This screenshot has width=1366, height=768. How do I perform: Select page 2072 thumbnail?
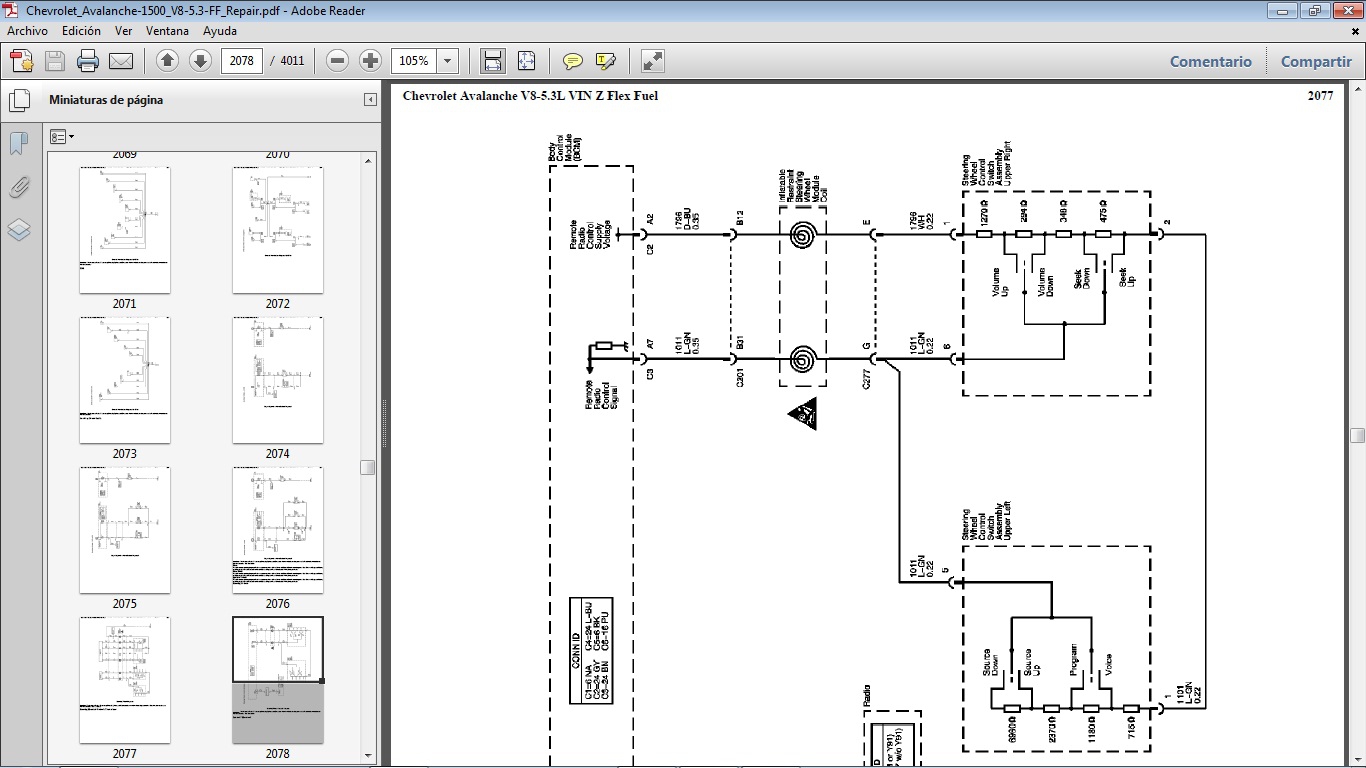[278, 230]
